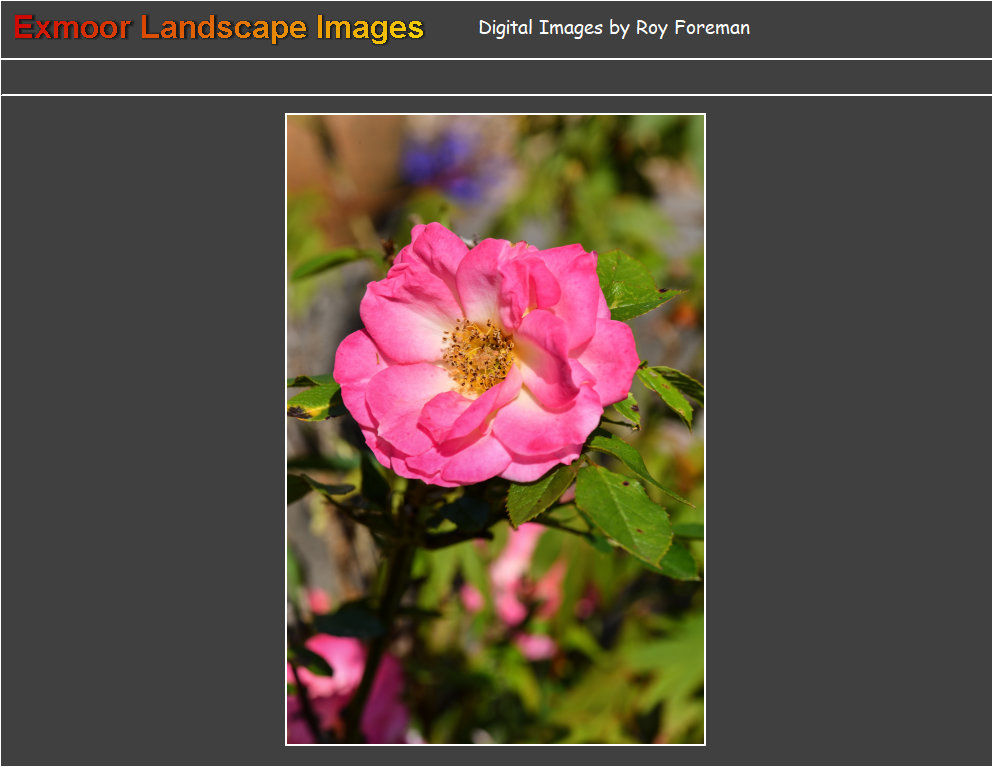
Task: Click the blurred purple flower in the photo
Action: (x=442, y=165)
